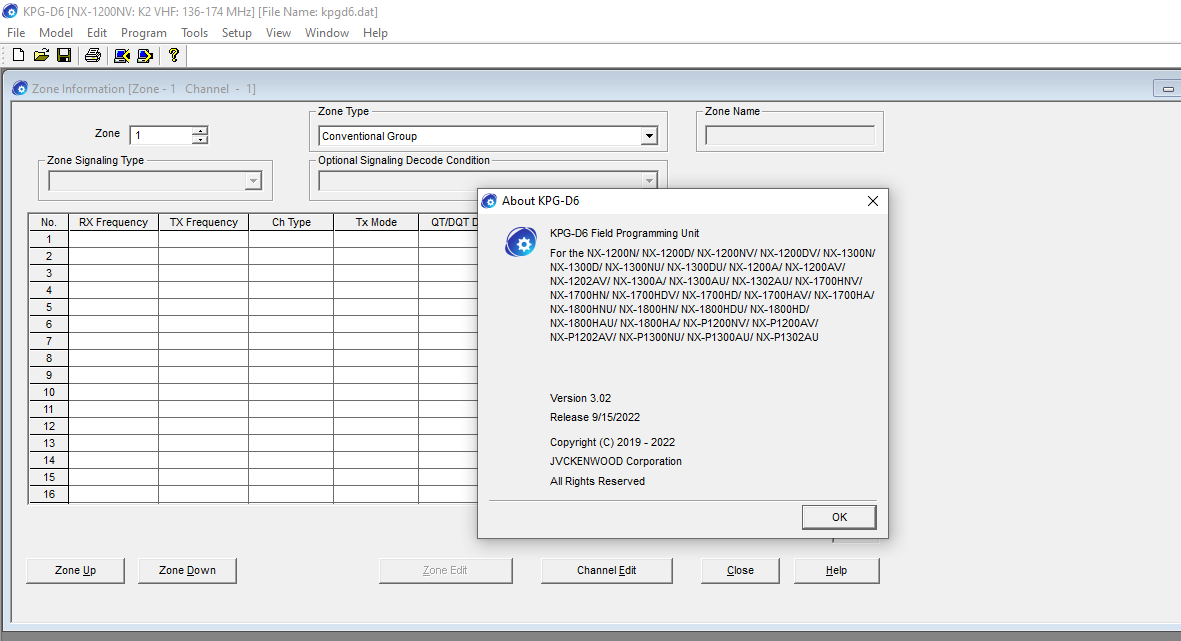Close About KPG-D6 dialog with X
1181x641 pixels.
(x=872, y=201)
